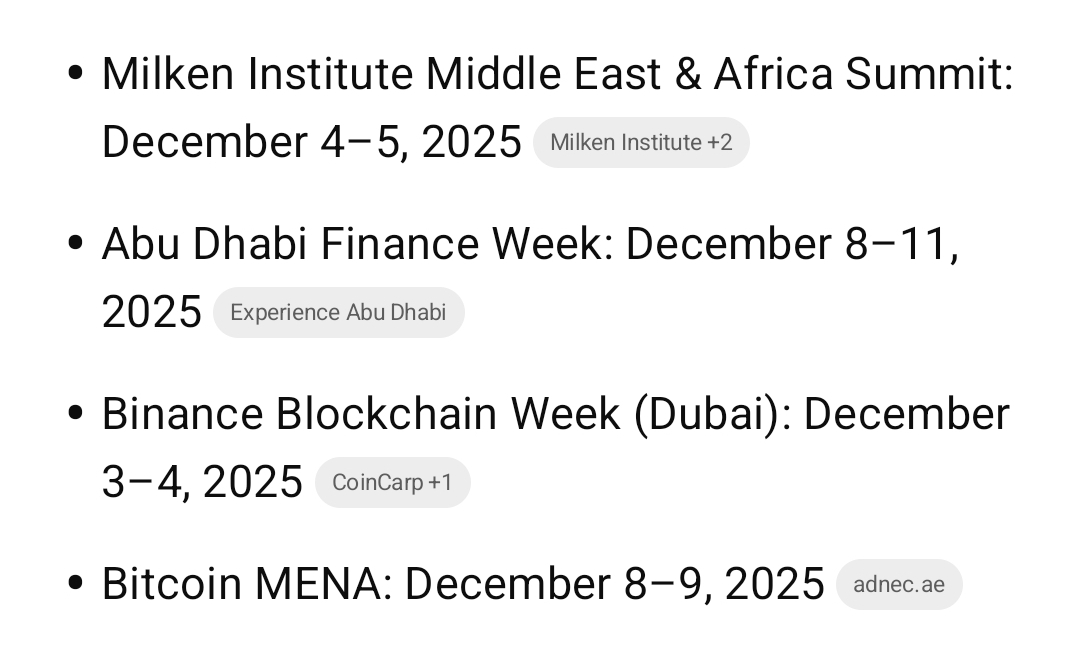Click the 'Binance Blockchain Week' text
The width and height of the screenshot is (1080, 659).
pos(360,414)
